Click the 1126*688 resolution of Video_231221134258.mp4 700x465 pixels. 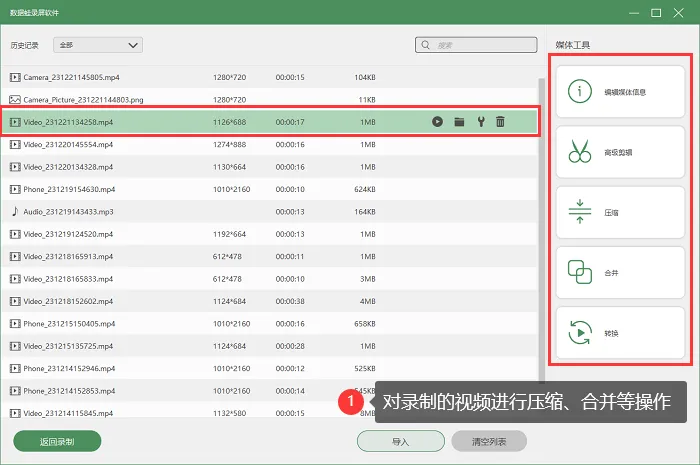[229, 122]
